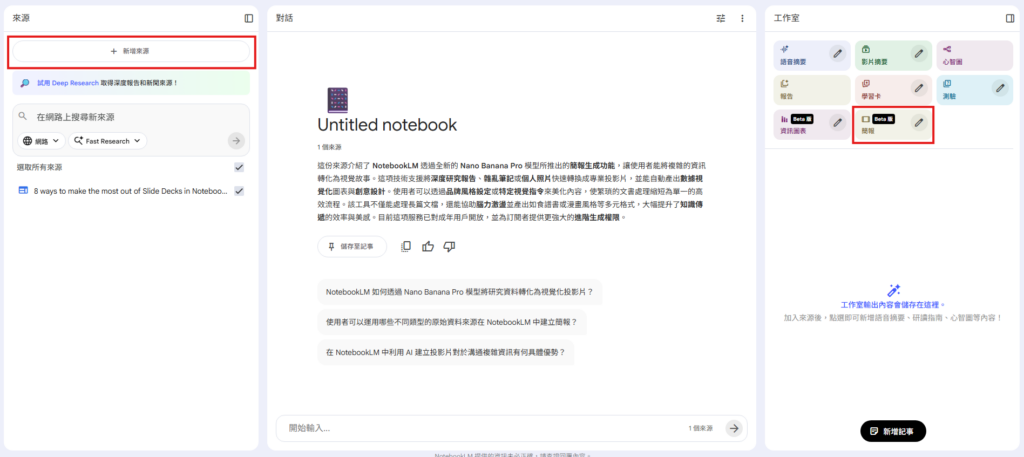Click the pencil icon on 語音摘要 tile

(x=838, y=53)
